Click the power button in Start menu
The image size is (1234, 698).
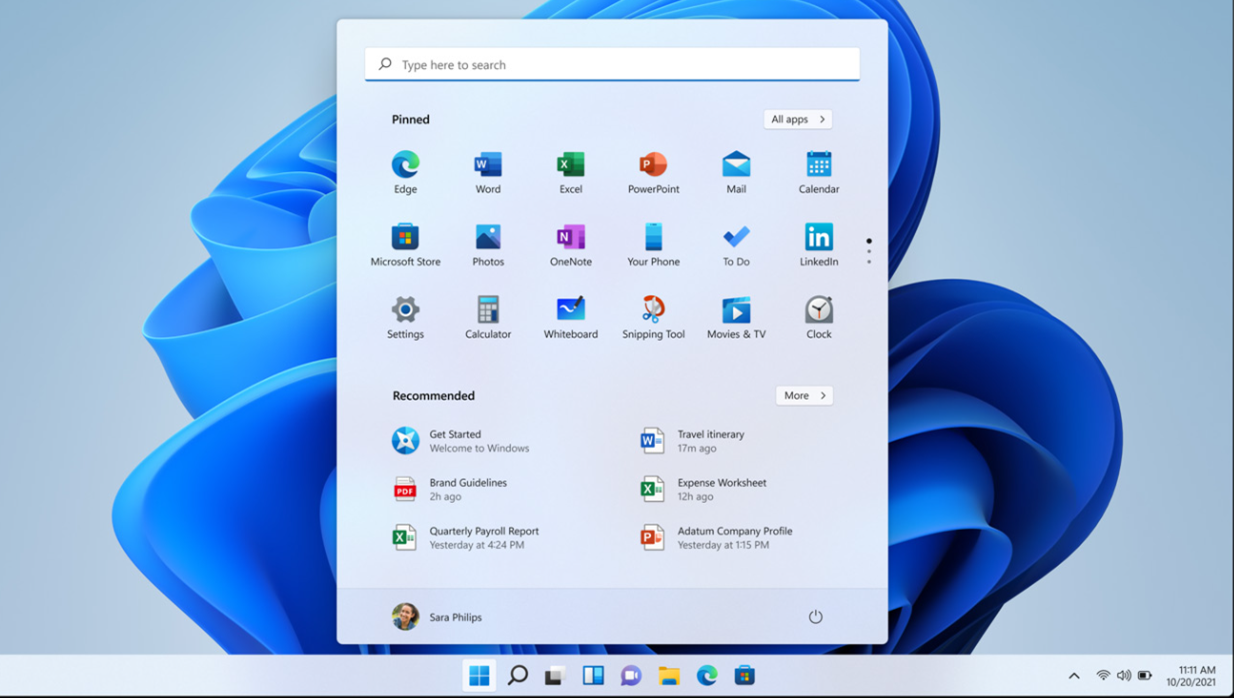click(815, 617)
